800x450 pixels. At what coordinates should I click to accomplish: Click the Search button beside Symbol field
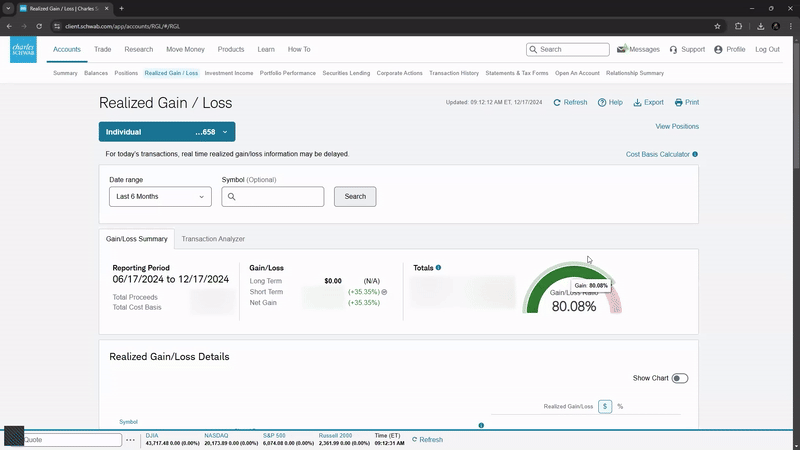tap(355, 196)
